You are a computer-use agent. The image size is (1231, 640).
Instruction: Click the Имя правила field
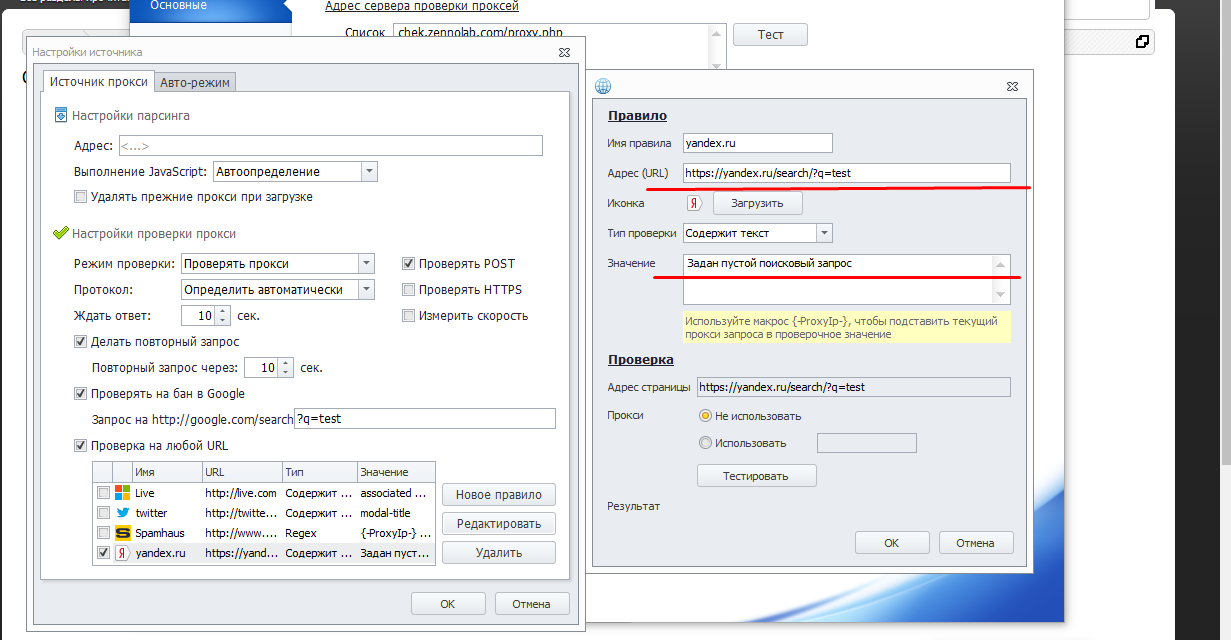(758, 143)
